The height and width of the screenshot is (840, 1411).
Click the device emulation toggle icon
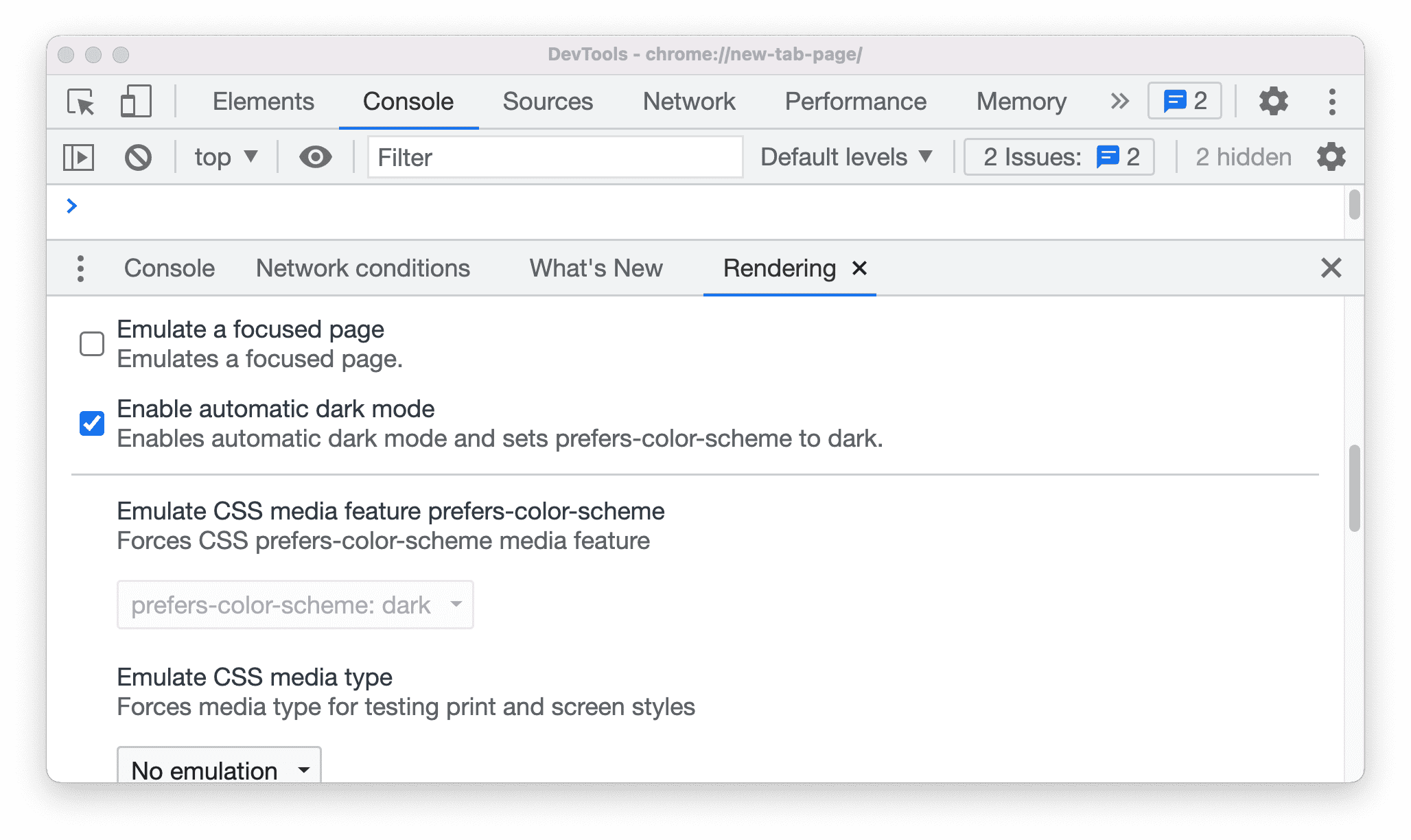coord(135,101)
